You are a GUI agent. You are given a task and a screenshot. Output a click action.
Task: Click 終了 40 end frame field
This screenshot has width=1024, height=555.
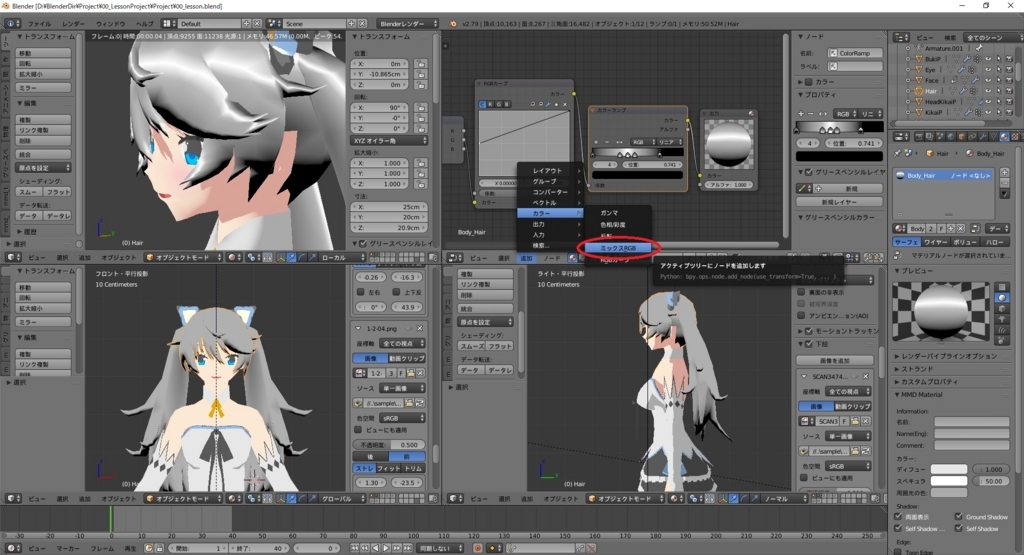point(259,548)
